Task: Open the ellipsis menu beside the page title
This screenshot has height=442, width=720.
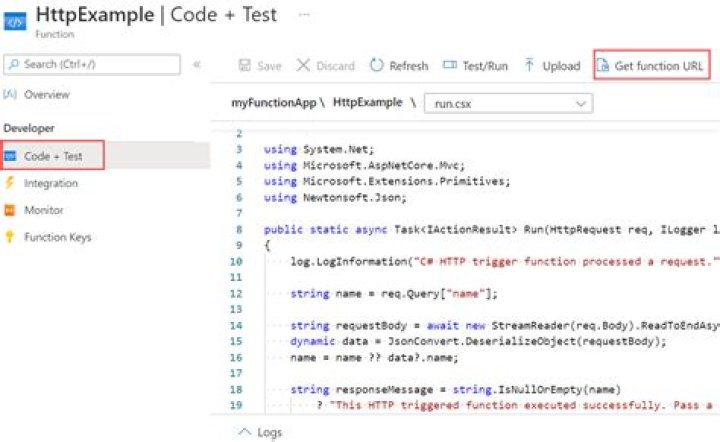Action: (x=304, y=15)
